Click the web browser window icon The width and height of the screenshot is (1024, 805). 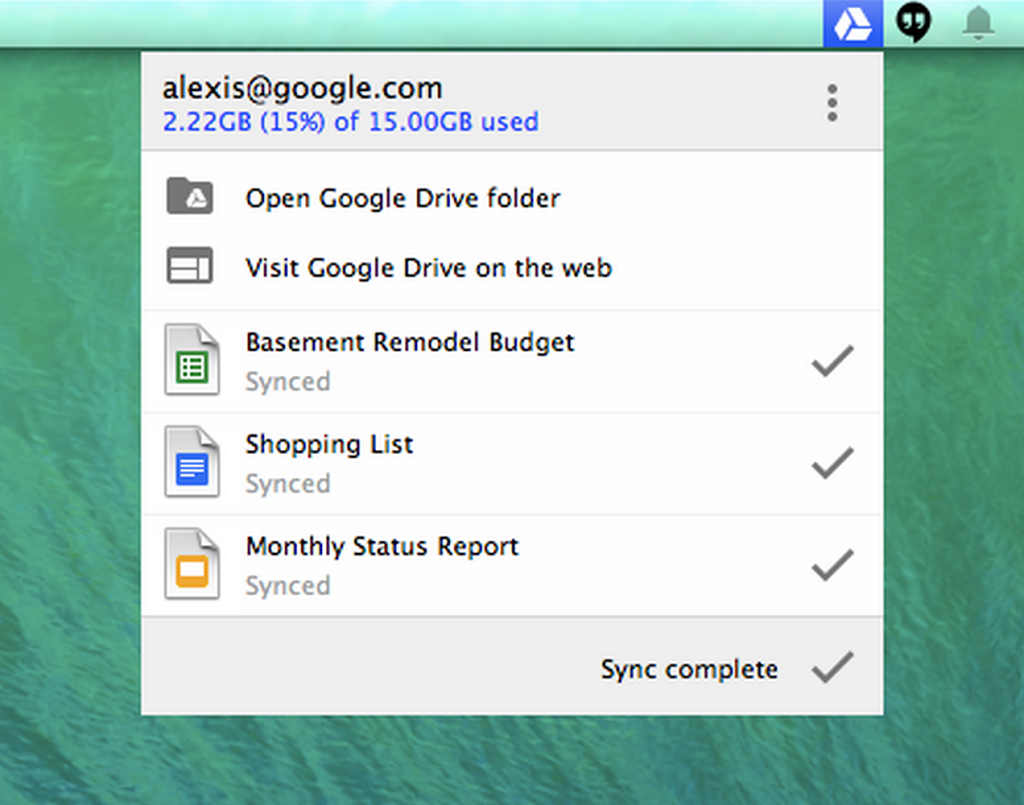(189, 265)
